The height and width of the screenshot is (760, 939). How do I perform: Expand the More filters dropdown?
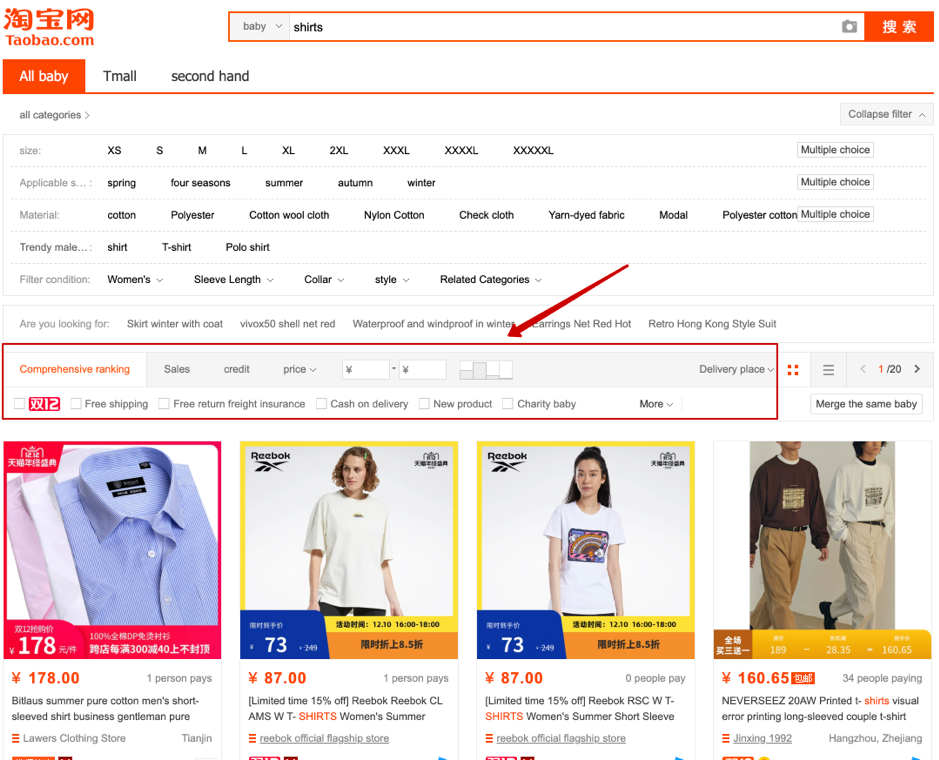(x=656, y=404)
